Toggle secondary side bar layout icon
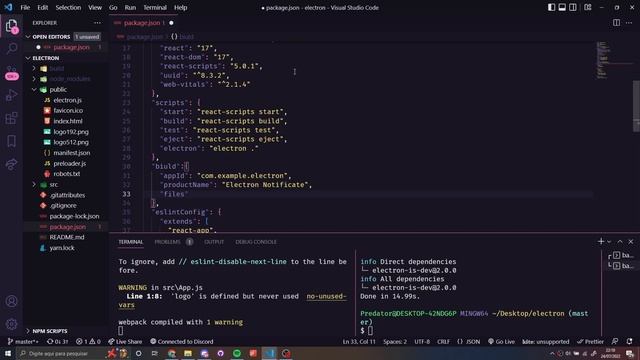Screen dimensions: 640x360 point(573,7)
